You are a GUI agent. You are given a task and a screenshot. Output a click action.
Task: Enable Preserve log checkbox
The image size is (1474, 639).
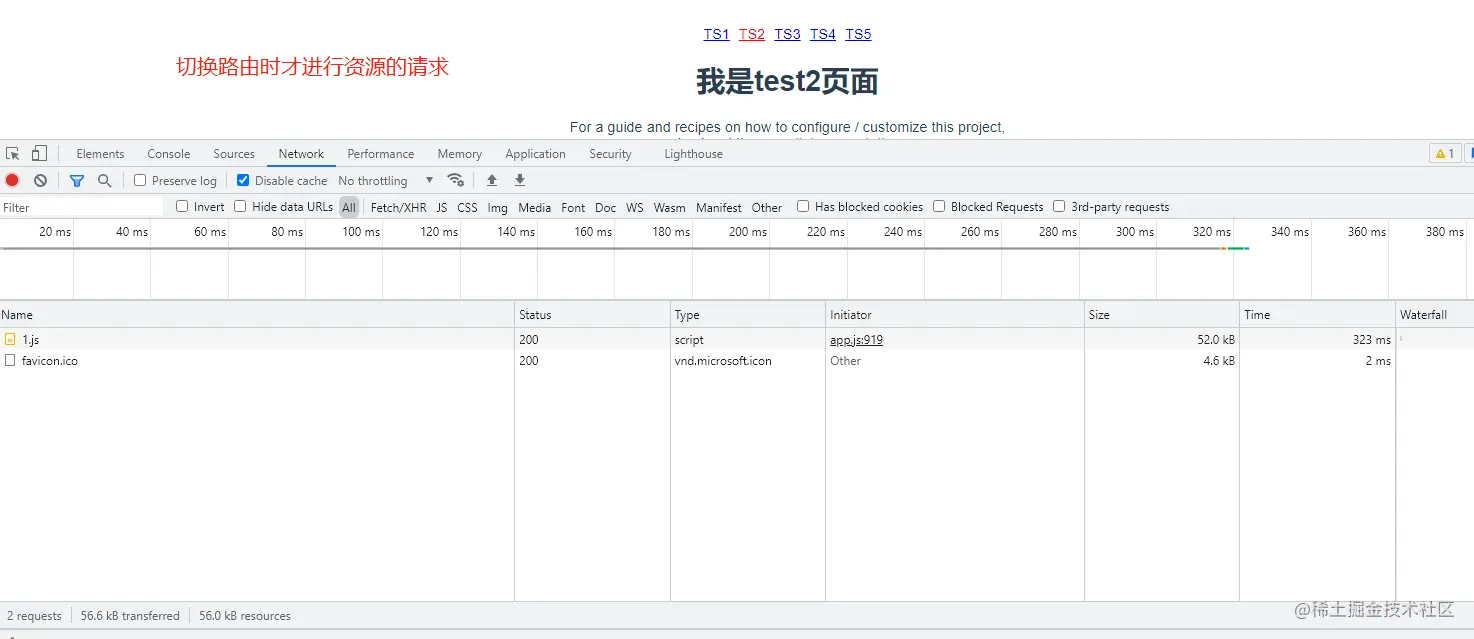tap(140, 181)
